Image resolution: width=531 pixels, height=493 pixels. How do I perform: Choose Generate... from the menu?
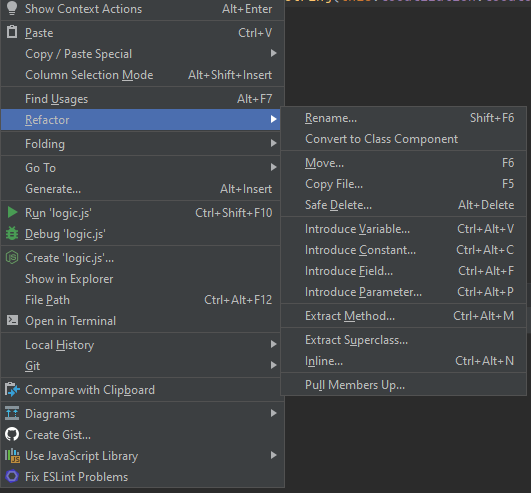141,189
